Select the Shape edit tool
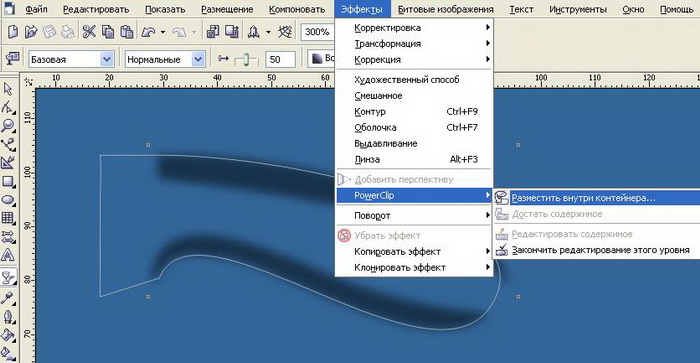 point(8,107)
